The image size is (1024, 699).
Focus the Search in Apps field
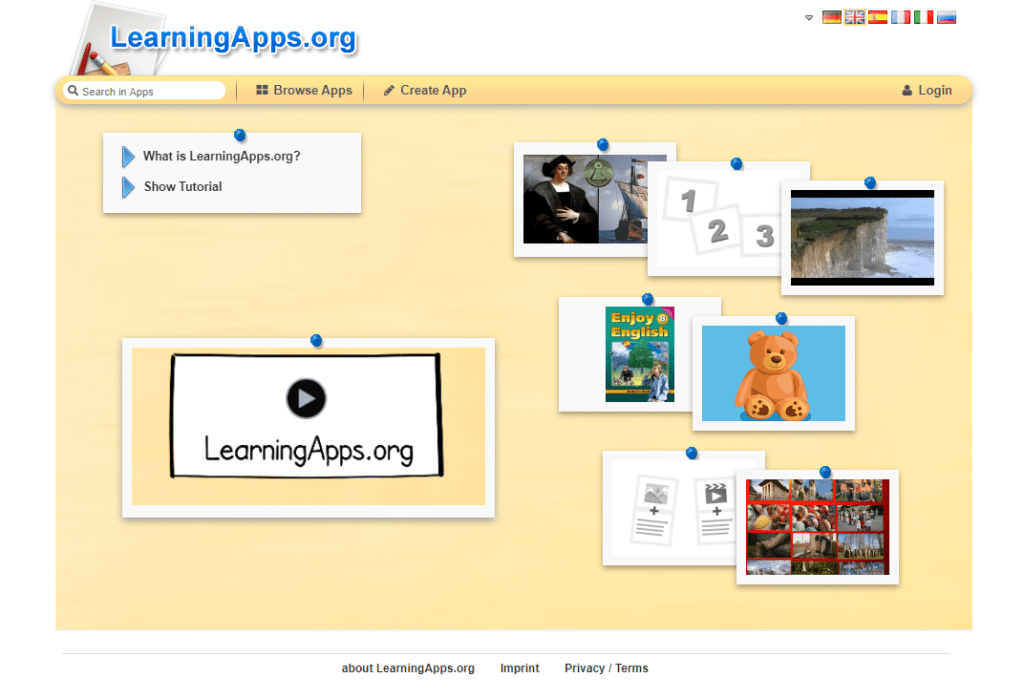point(144,91)
